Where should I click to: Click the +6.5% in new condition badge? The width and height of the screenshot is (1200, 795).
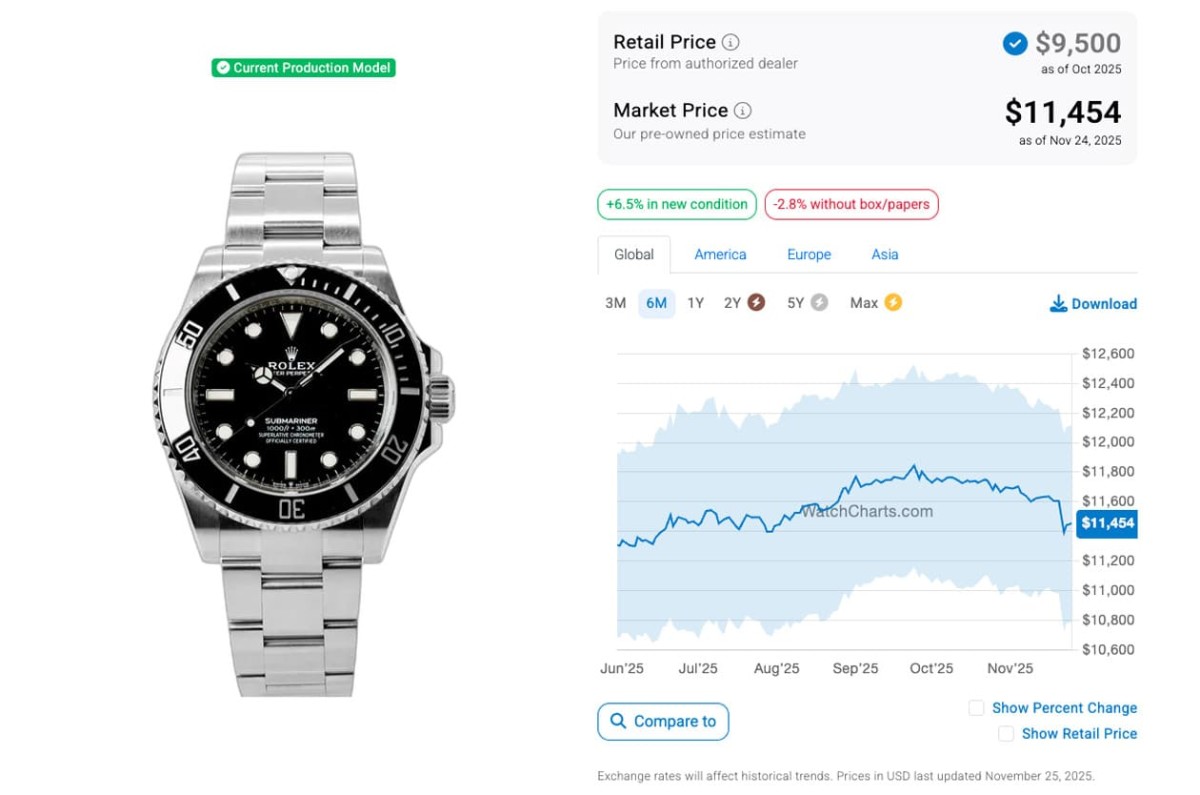[676, 205]
